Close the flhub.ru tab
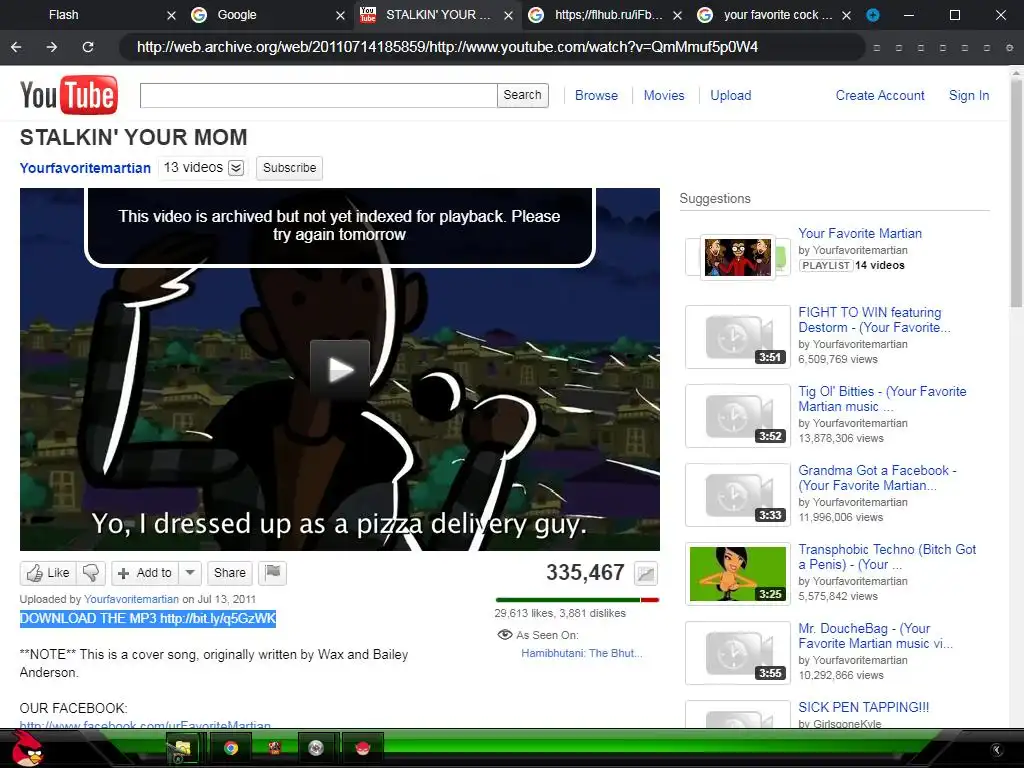The width and height of the screenshot is (1024, 768). point(678,15)
